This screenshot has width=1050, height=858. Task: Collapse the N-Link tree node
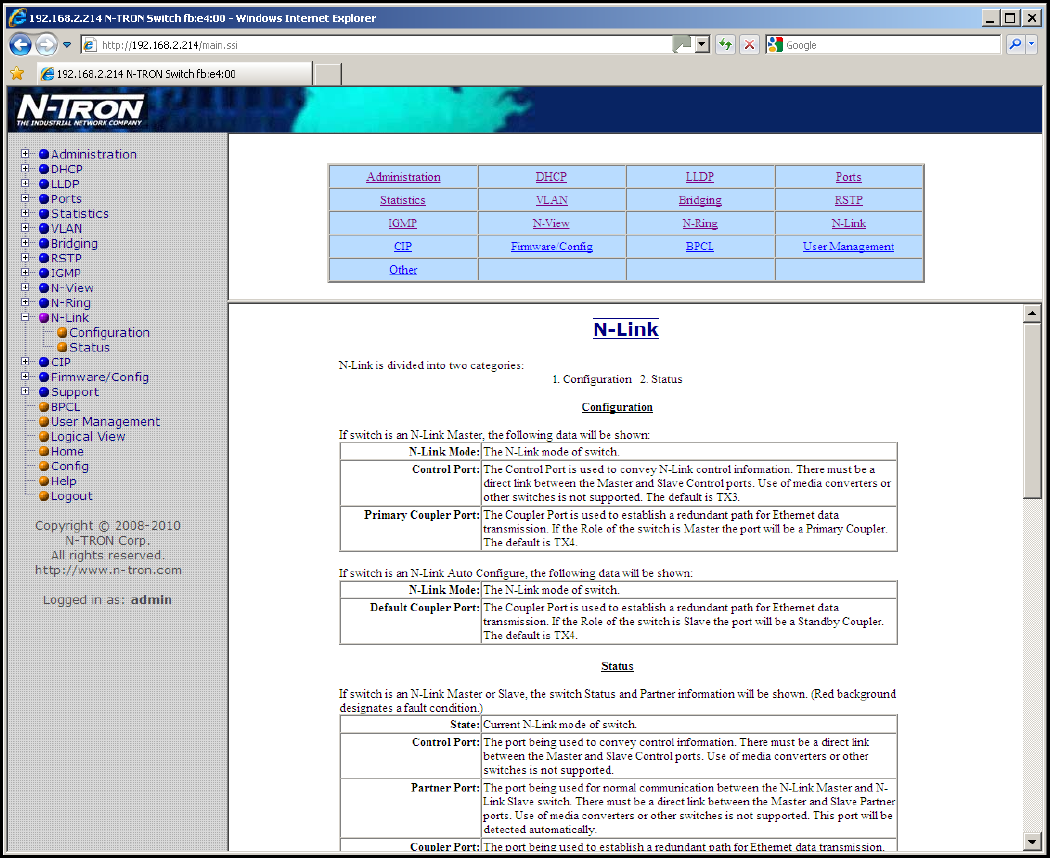coord(25,317)
